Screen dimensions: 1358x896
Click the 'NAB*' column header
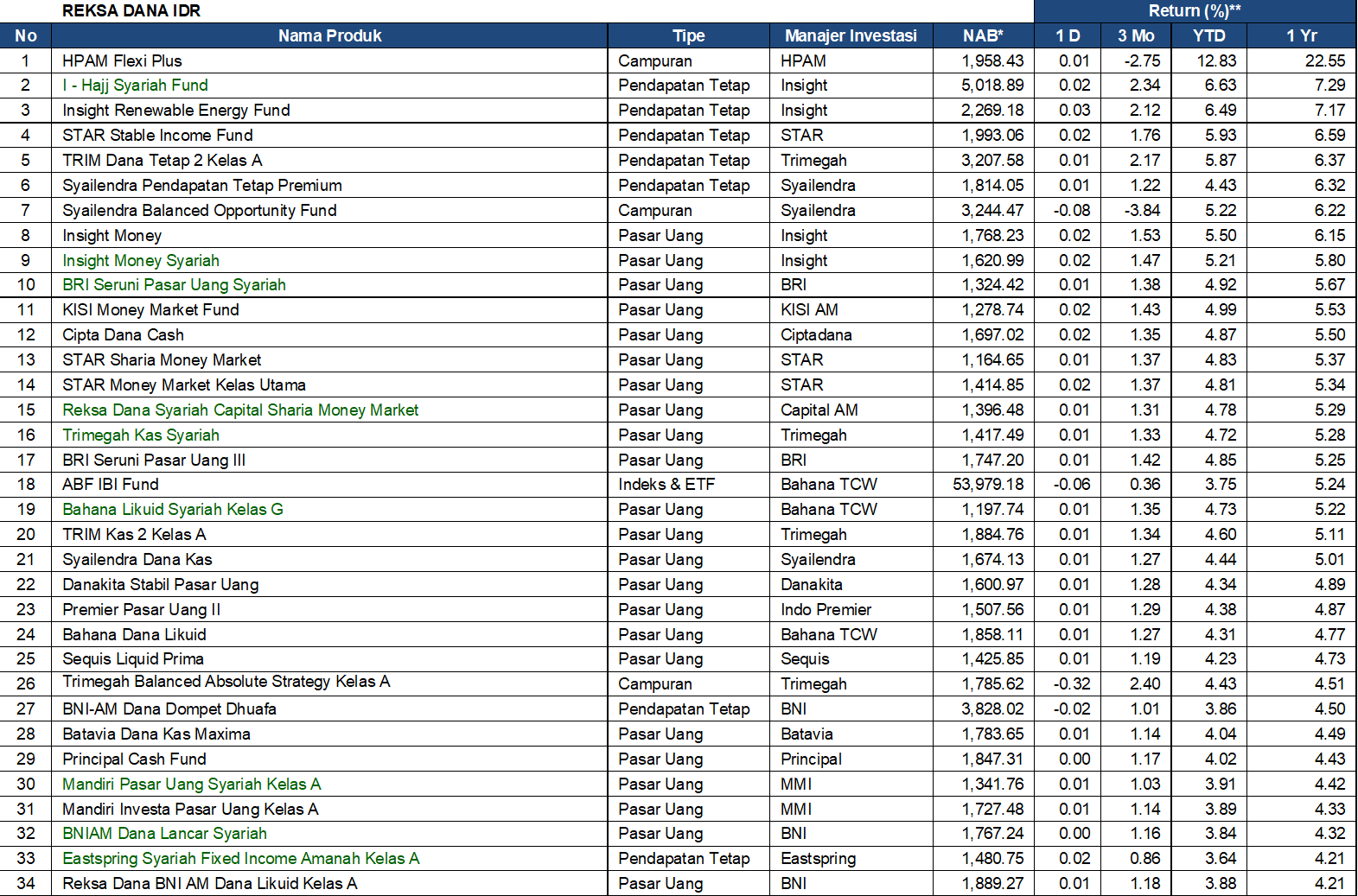click(983, 35)
